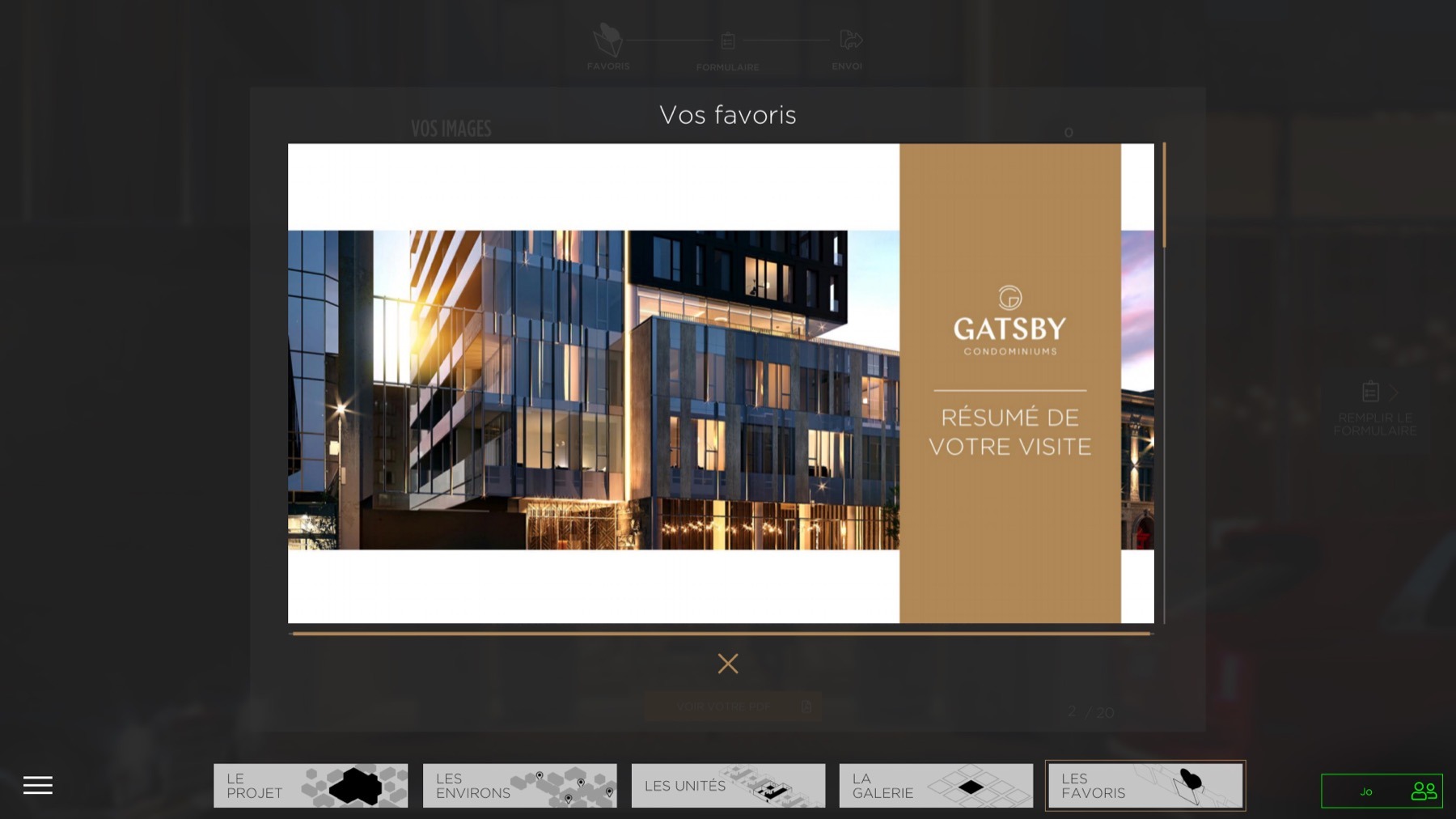
Task: Click the heart icon in Les Favoris
Action: pos(1190,780)
